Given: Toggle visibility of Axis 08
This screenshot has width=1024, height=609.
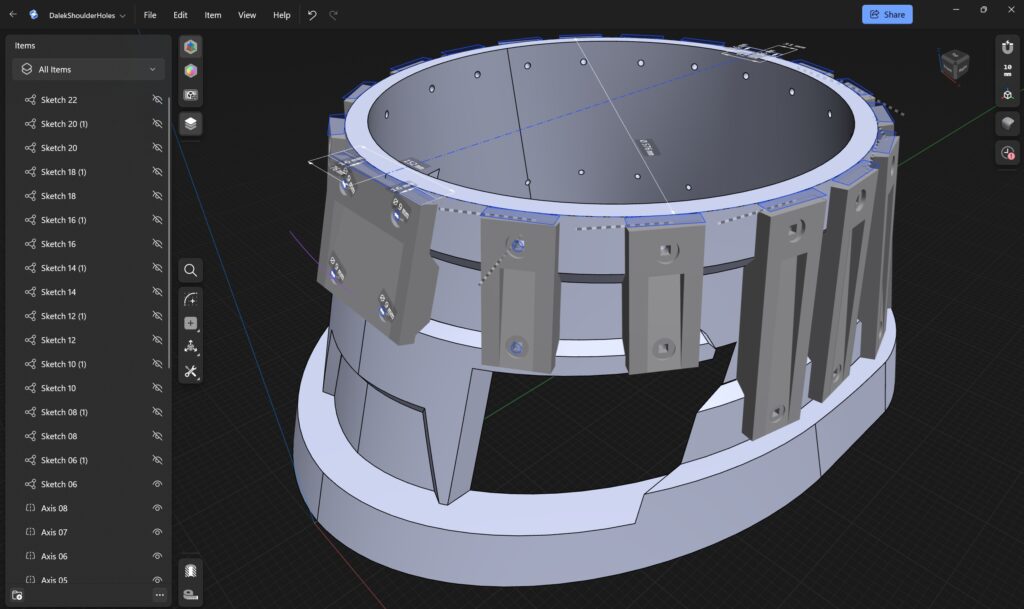Looking at the screenshot, I should coord(157,508).
